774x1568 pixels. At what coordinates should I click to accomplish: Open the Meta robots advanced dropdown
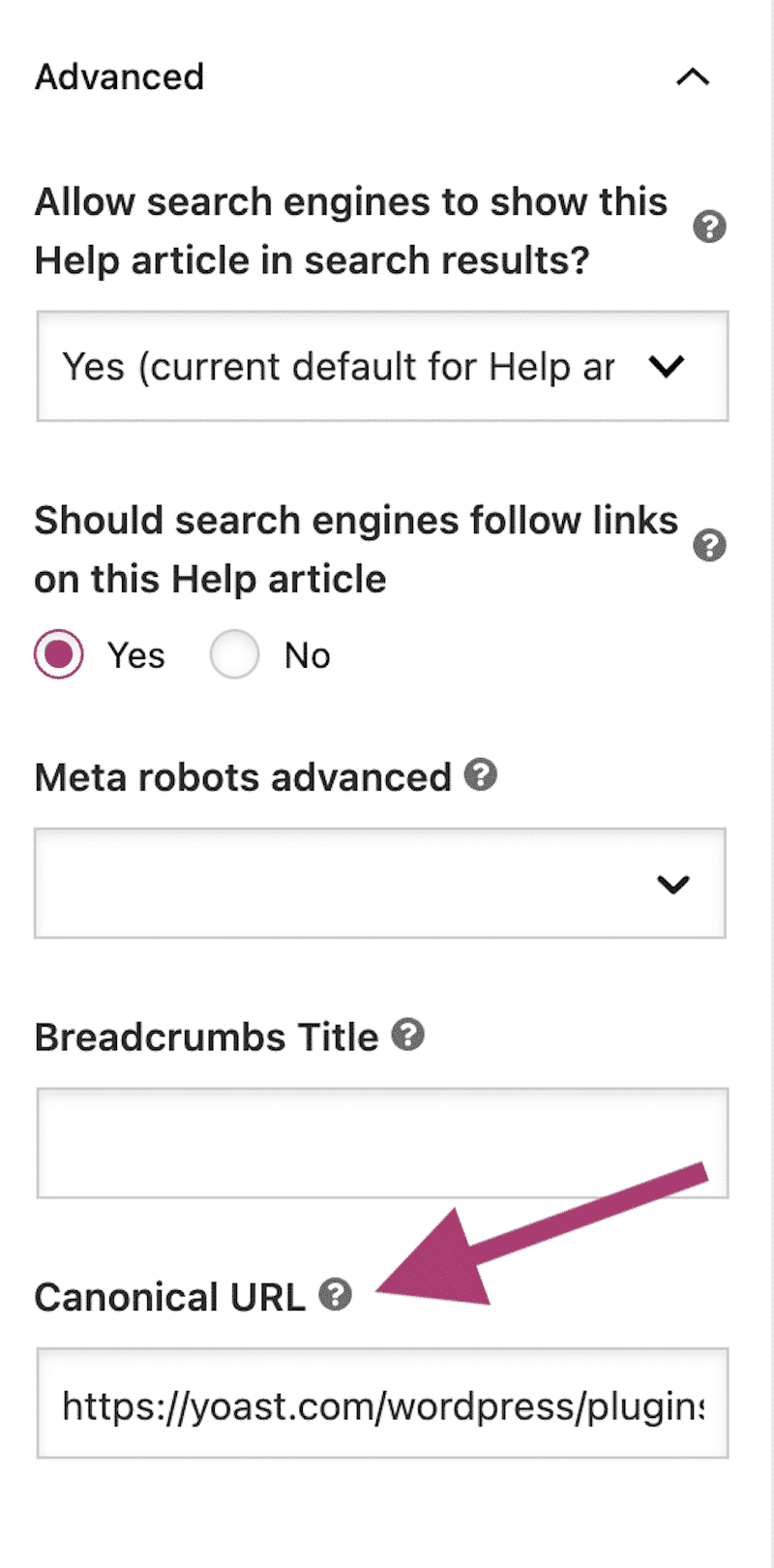click(x=382, y=883)
